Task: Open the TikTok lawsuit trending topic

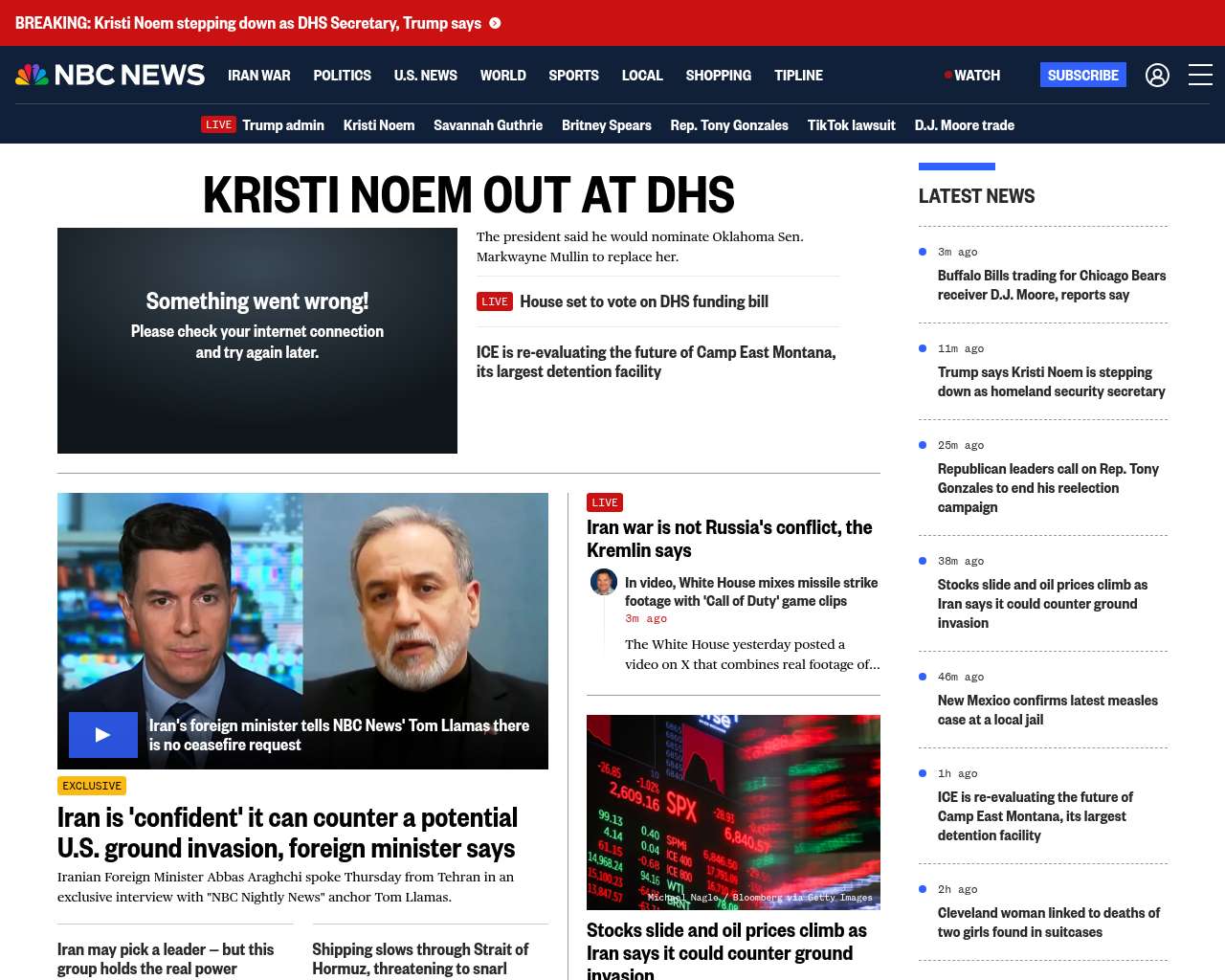Action: [851, 124]
